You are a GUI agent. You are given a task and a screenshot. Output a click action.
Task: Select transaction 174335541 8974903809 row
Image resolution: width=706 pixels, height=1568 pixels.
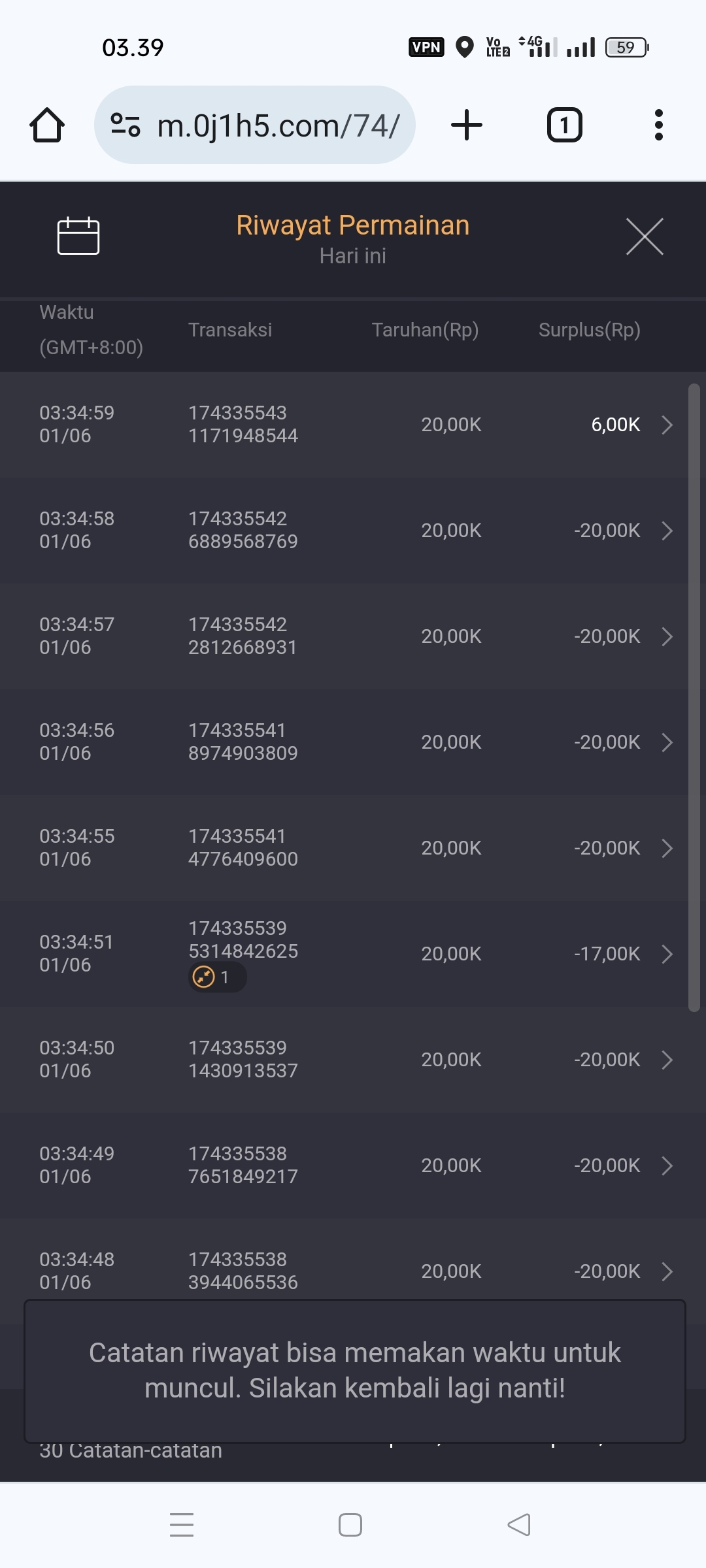(243, 742)
